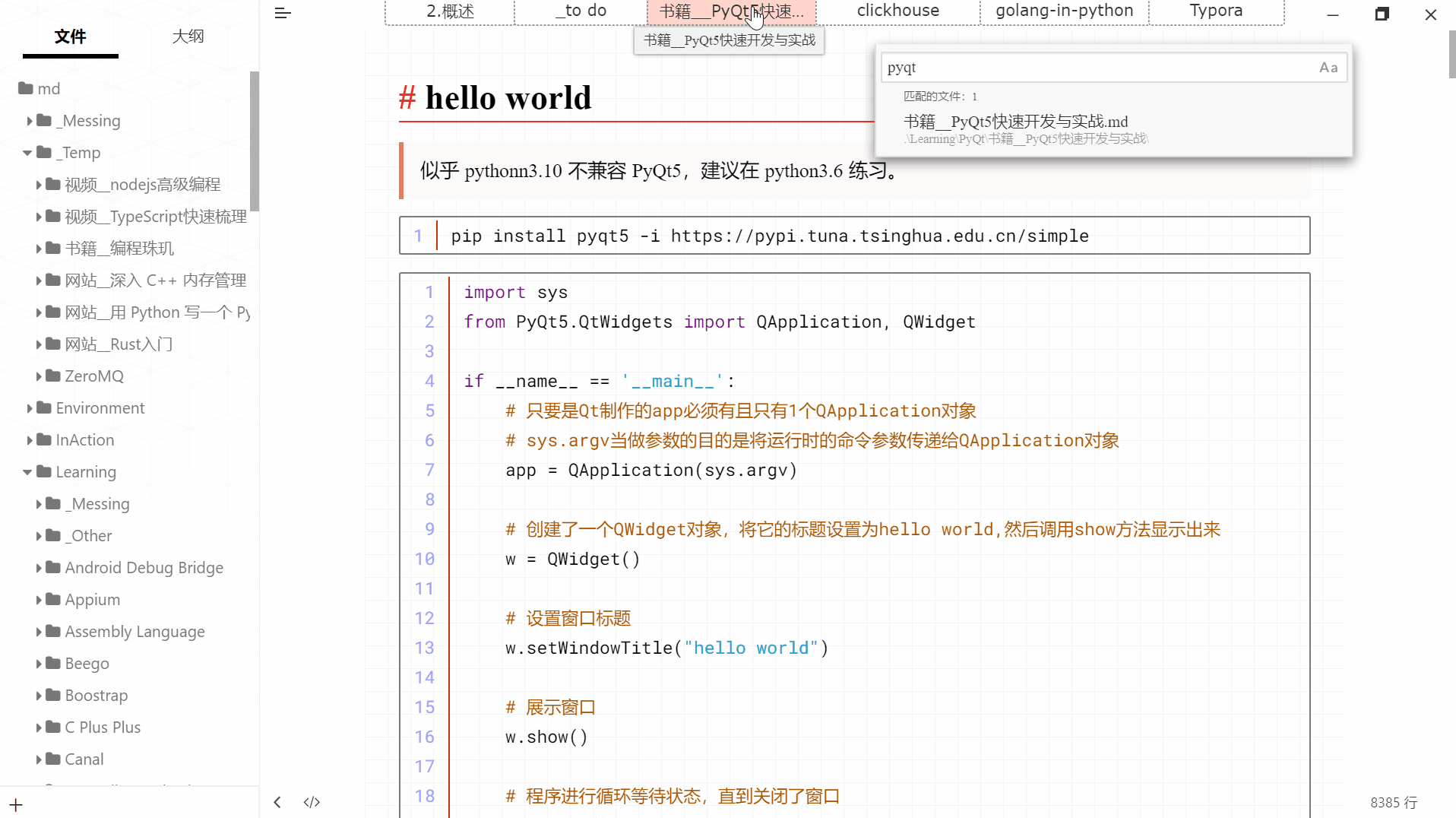
Task: Click code line w.setWindowTitle("hello world")
Action: 666,648
